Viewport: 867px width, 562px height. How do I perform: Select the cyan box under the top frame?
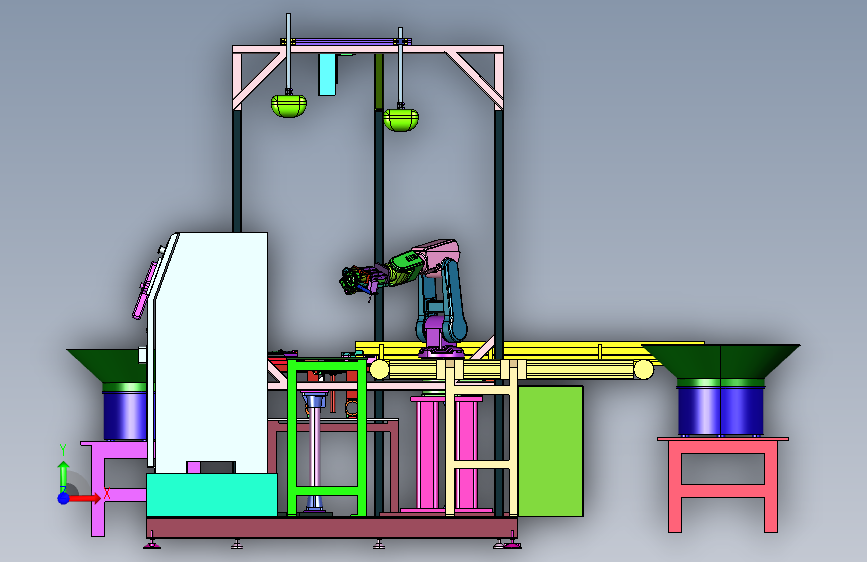327,75
